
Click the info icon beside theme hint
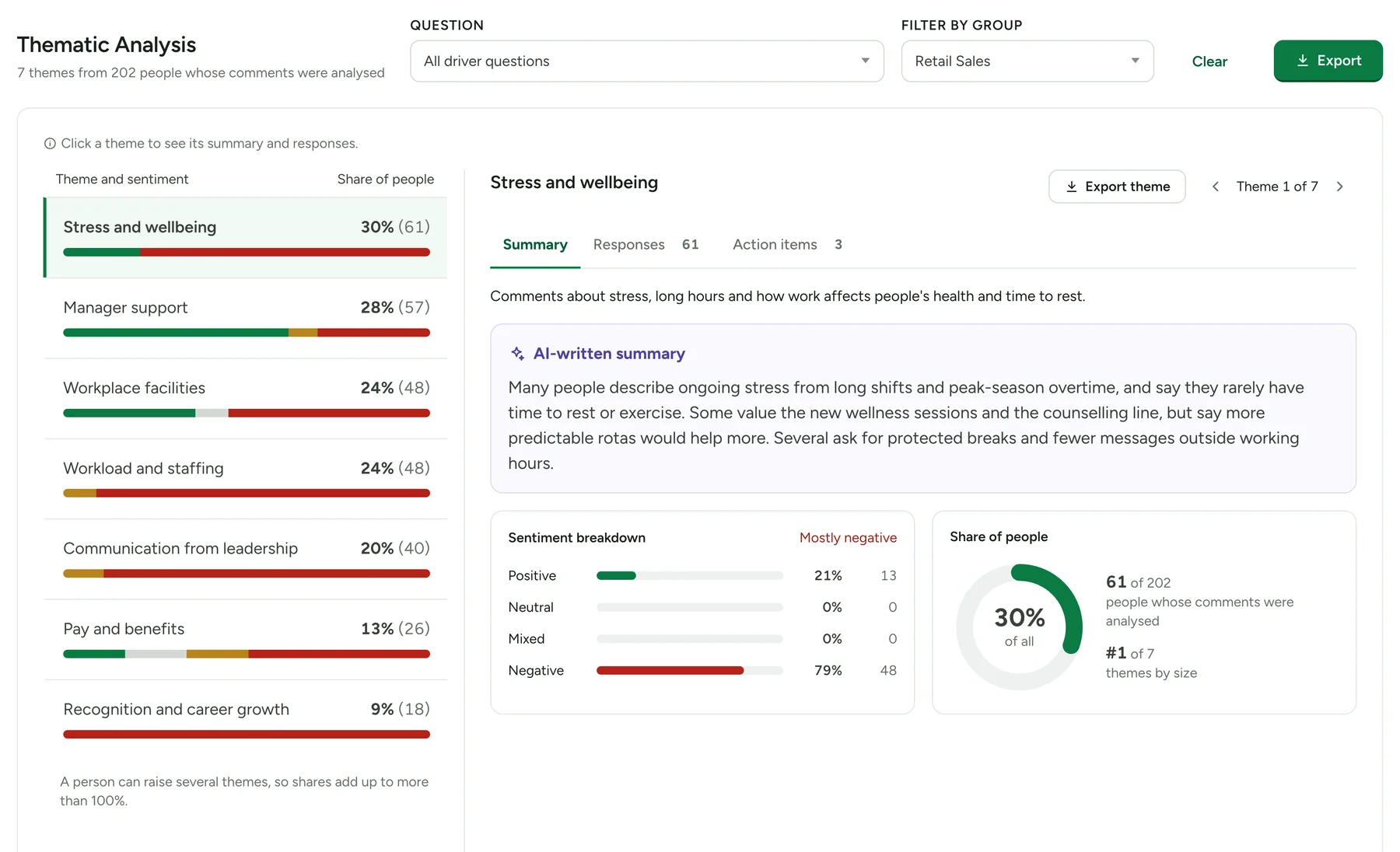coord(50,144)
